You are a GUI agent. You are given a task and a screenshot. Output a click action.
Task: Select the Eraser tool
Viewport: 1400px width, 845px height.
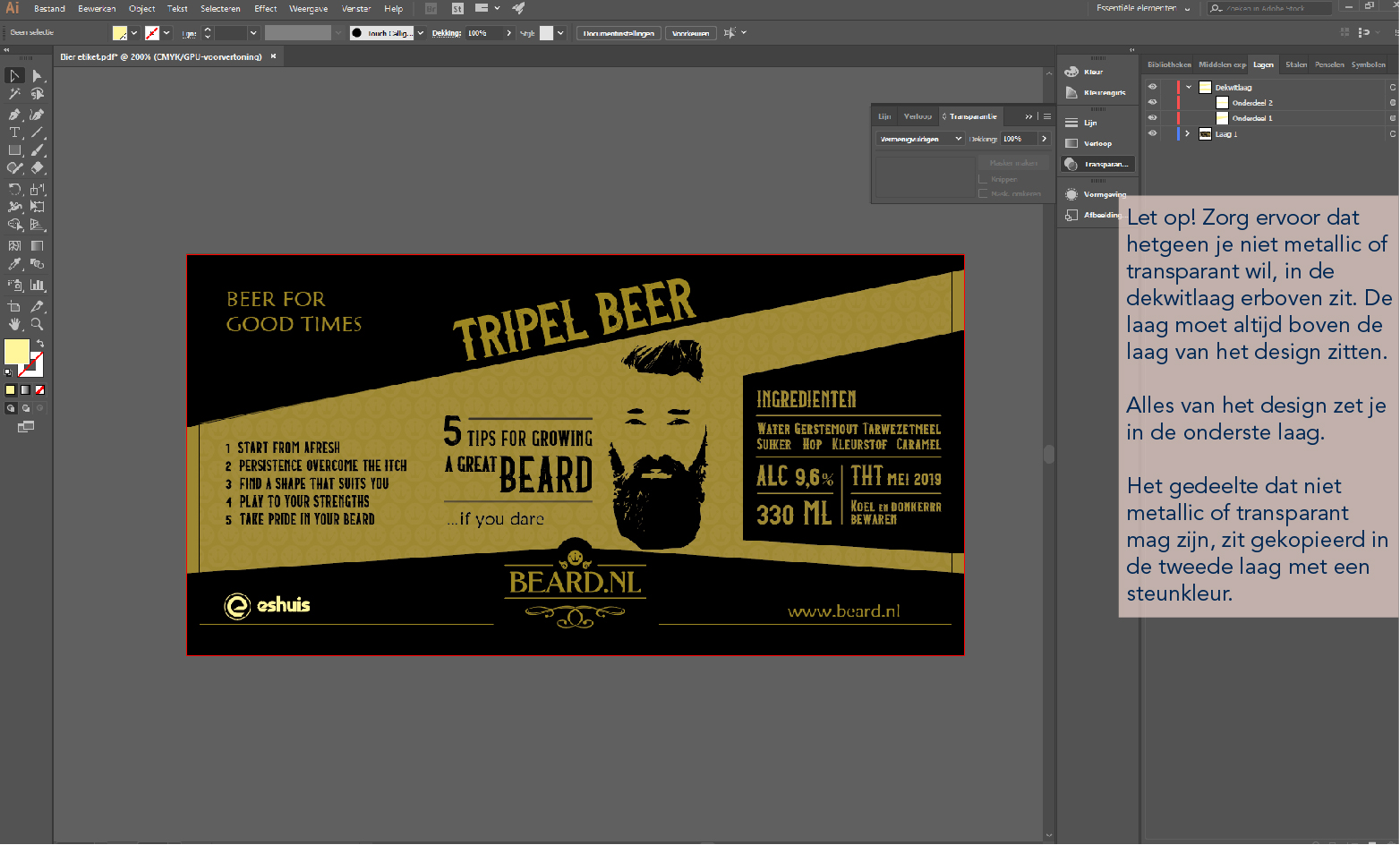point(37,168)
